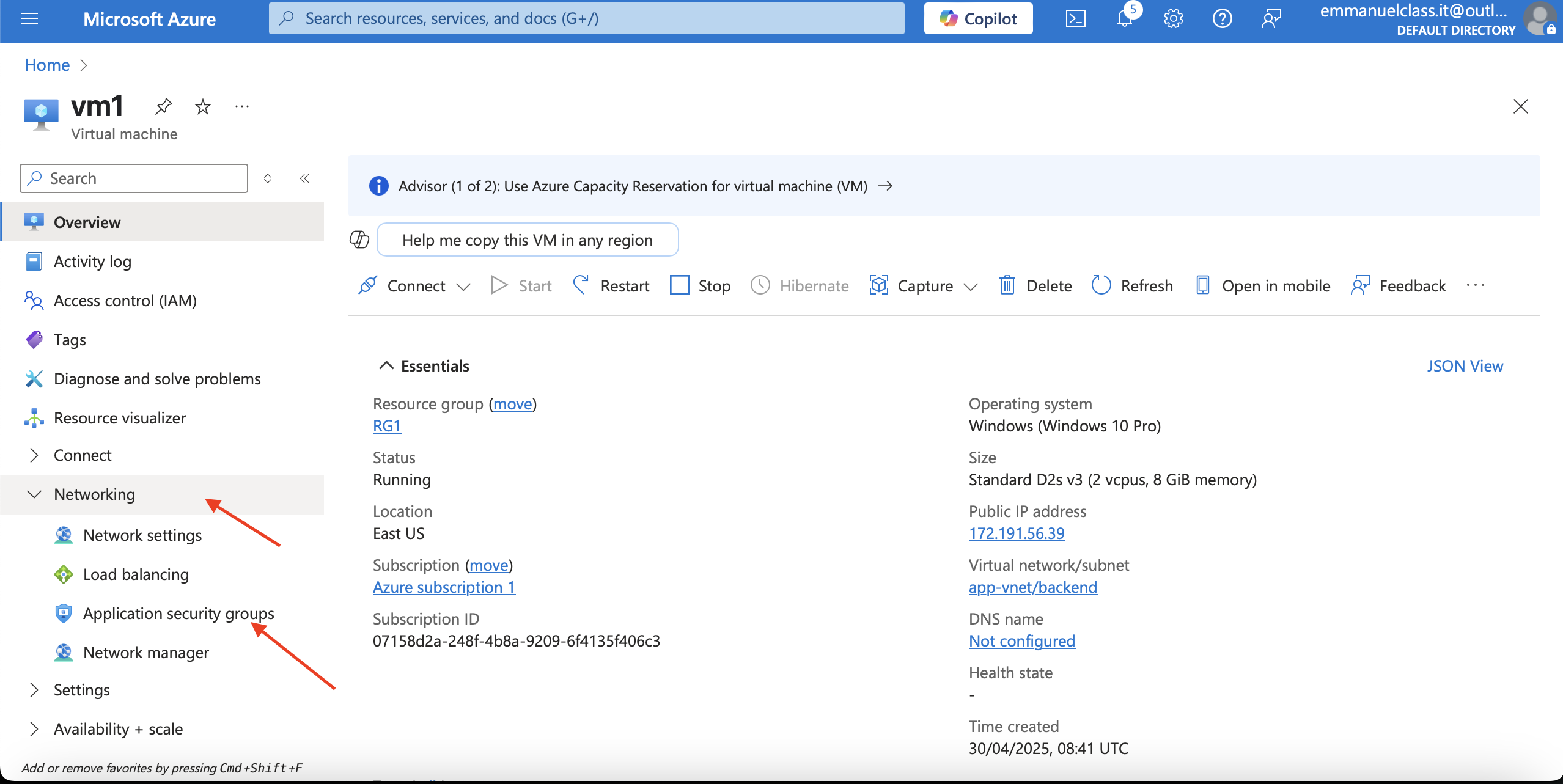Open Cloud Shell from the top bar
1563x784 pixels.
tap(1075, 18)
